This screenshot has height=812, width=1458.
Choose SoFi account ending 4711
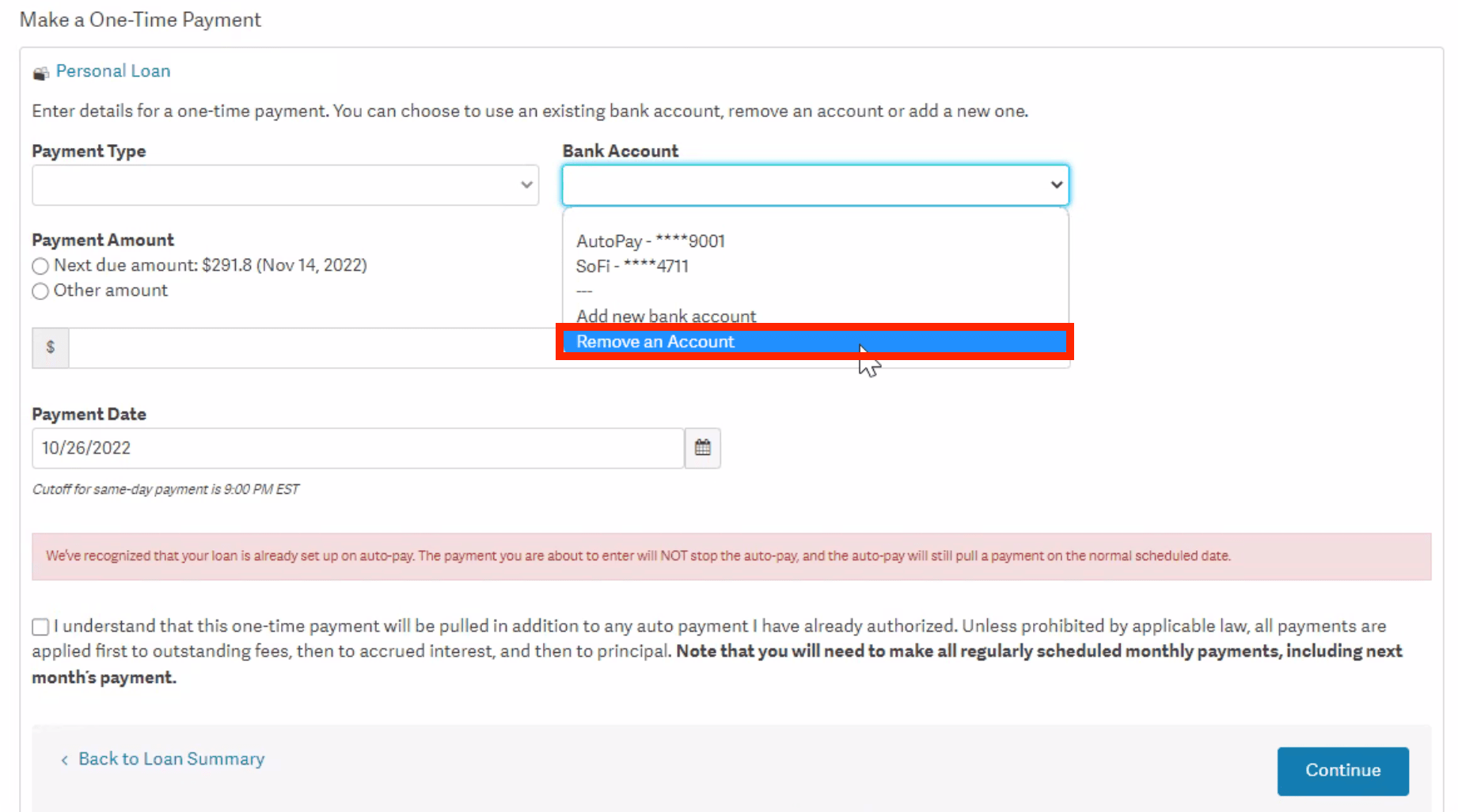tap(632, 266)
